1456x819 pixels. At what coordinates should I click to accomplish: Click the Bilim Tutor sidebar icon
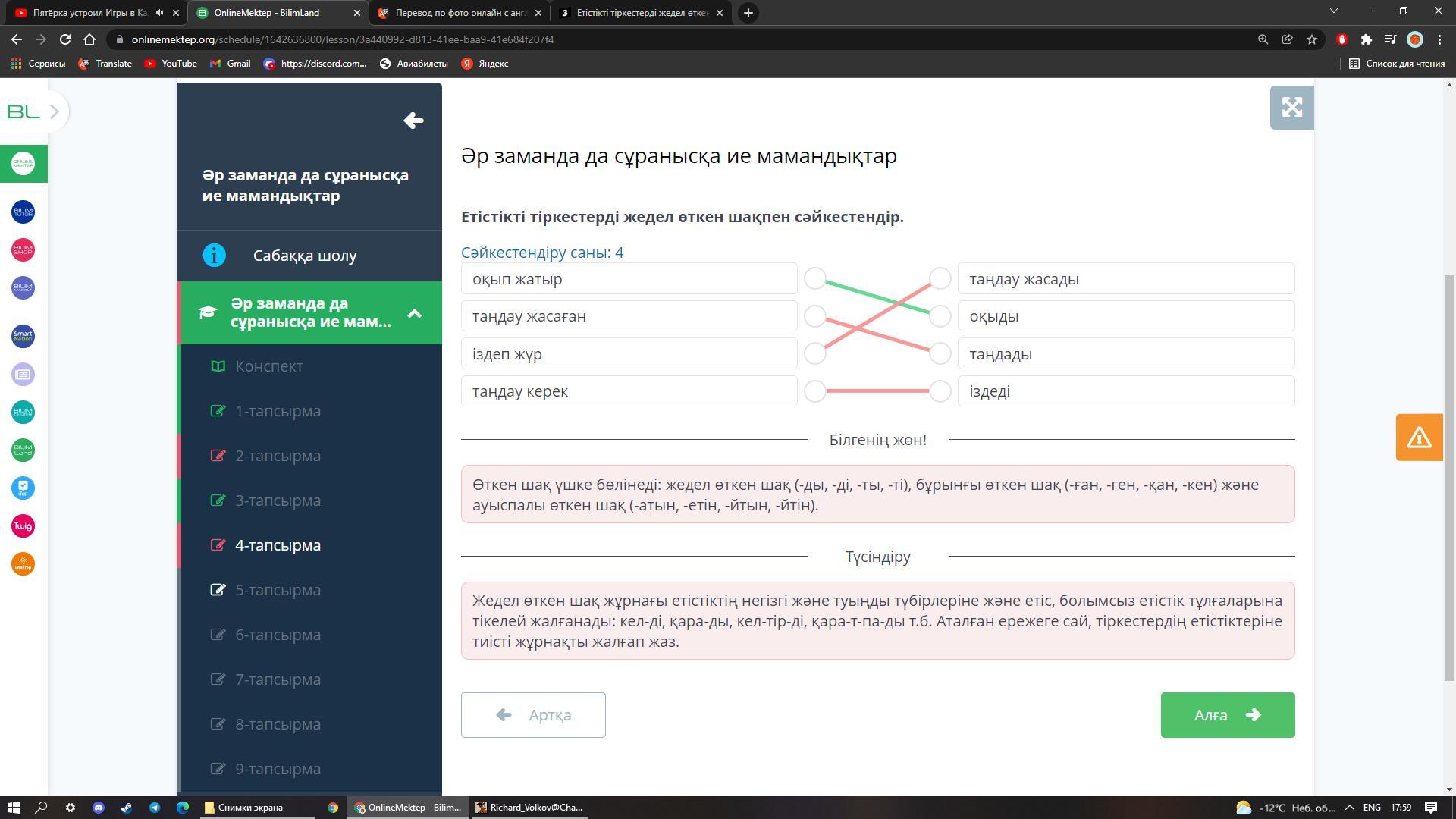click(x=23, y=212)
